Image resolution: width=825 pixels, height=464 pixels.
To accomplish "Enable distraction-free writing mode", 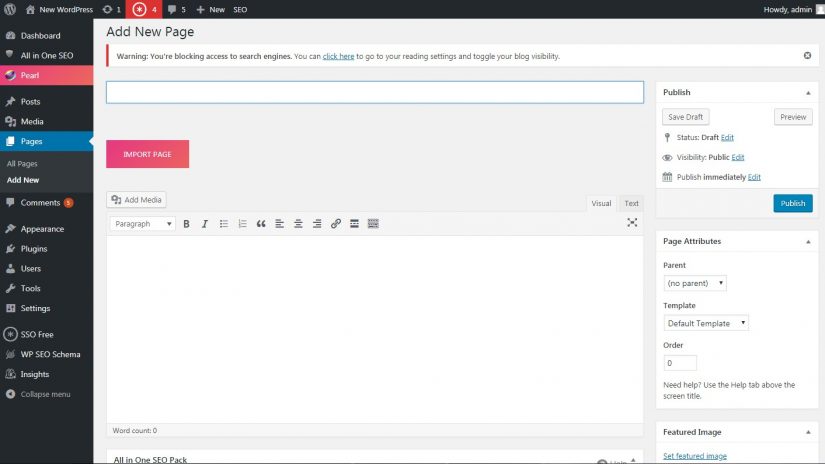I will (x=632, y=223).
